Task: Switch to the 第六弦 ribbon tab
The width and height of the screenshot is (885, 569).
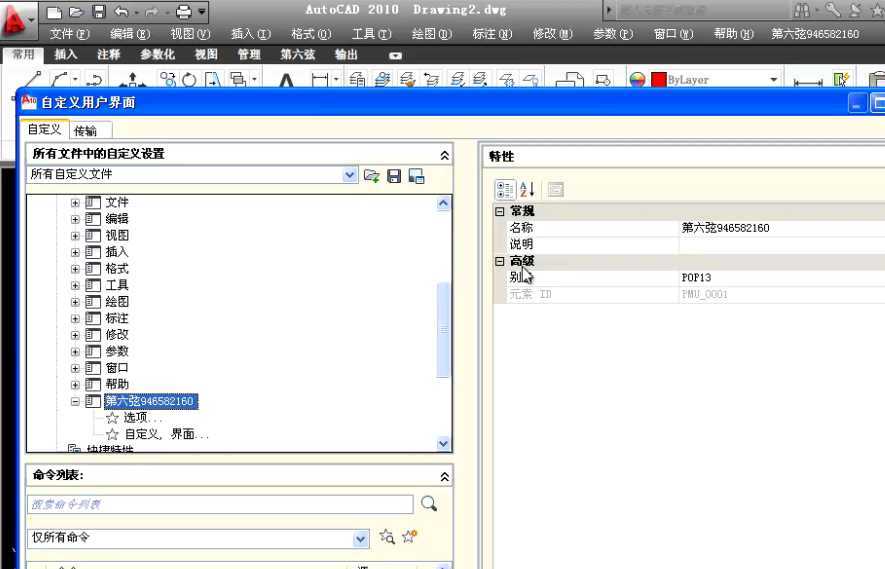Action: (298, 55)
